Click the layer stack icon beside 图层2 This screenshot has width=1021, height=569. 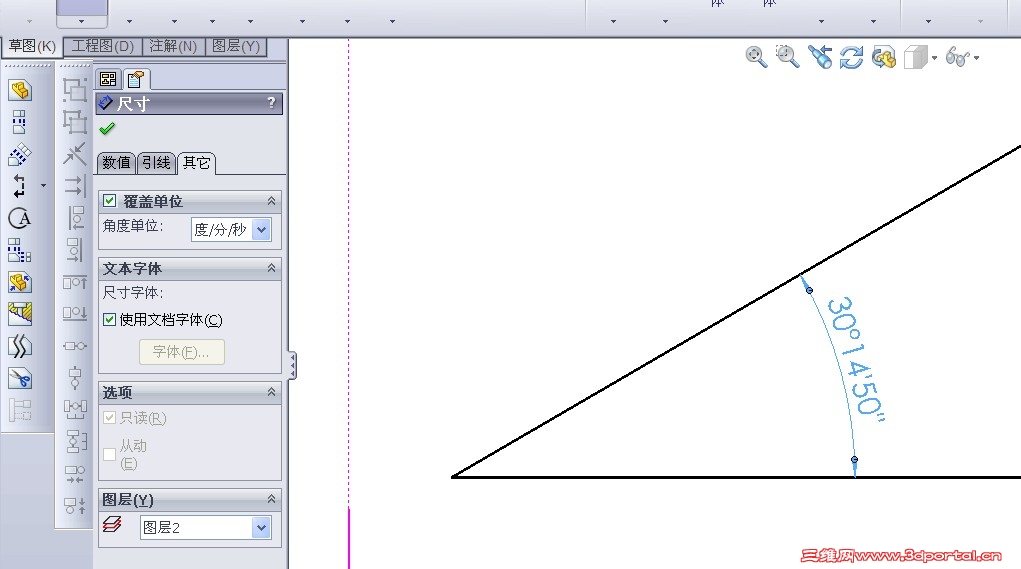click(x=112, y=524)
